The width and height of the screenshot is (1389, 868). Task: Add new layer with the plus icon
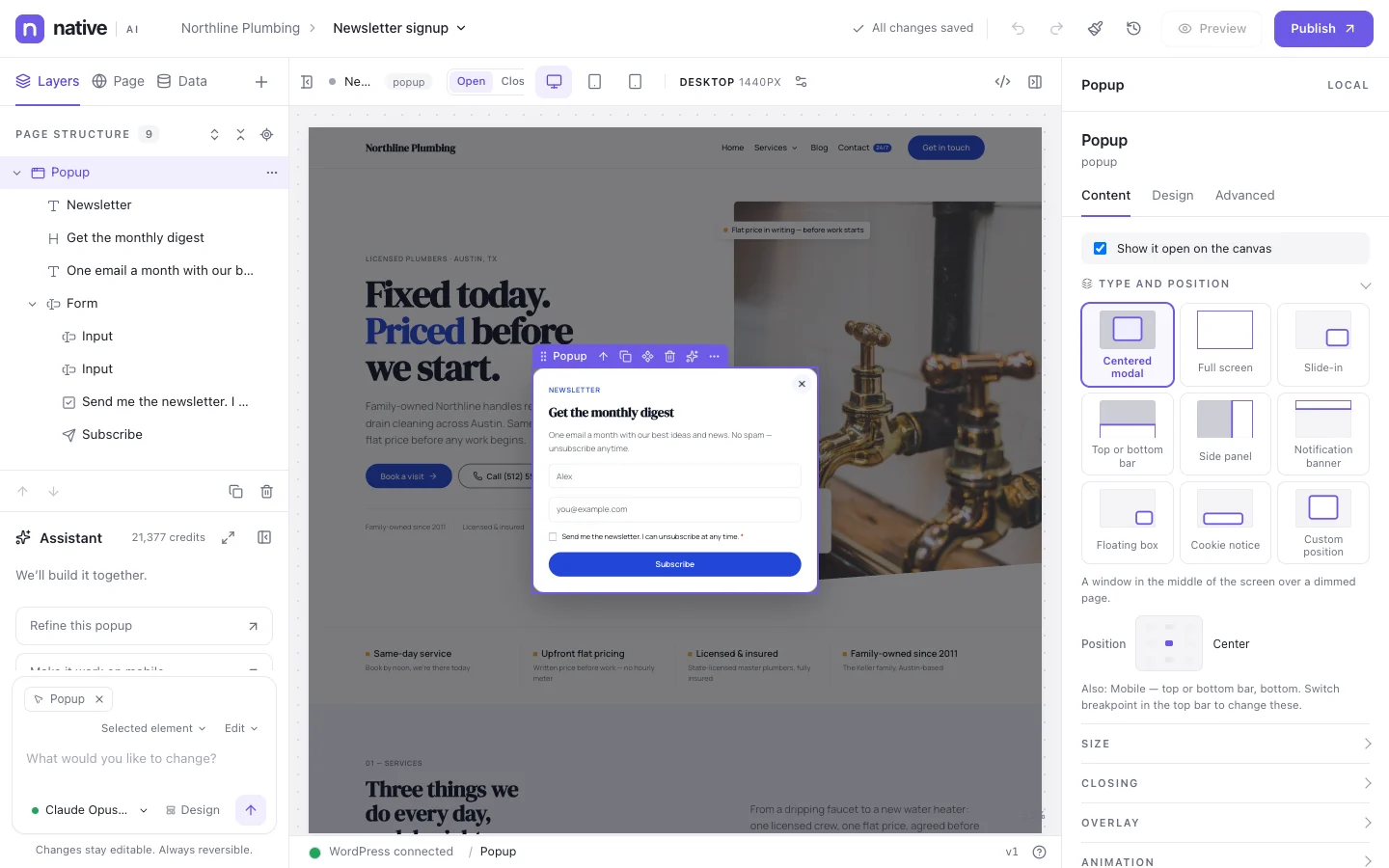(260, 82)
